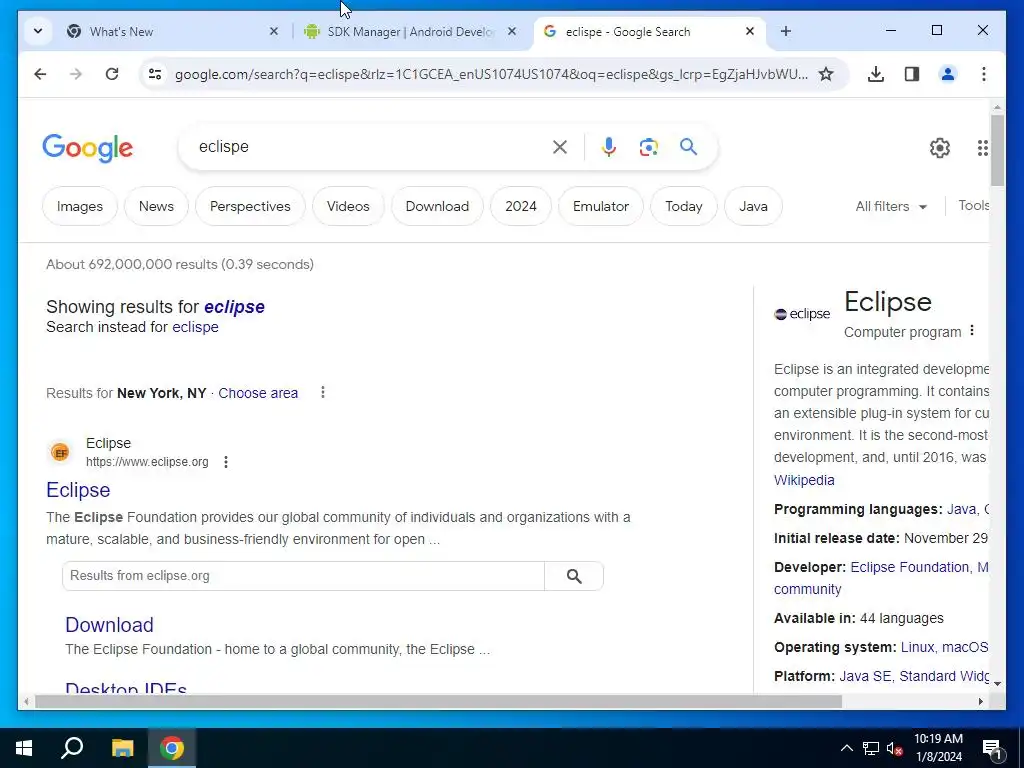Open the search Tools option

(x=973, y=206)
